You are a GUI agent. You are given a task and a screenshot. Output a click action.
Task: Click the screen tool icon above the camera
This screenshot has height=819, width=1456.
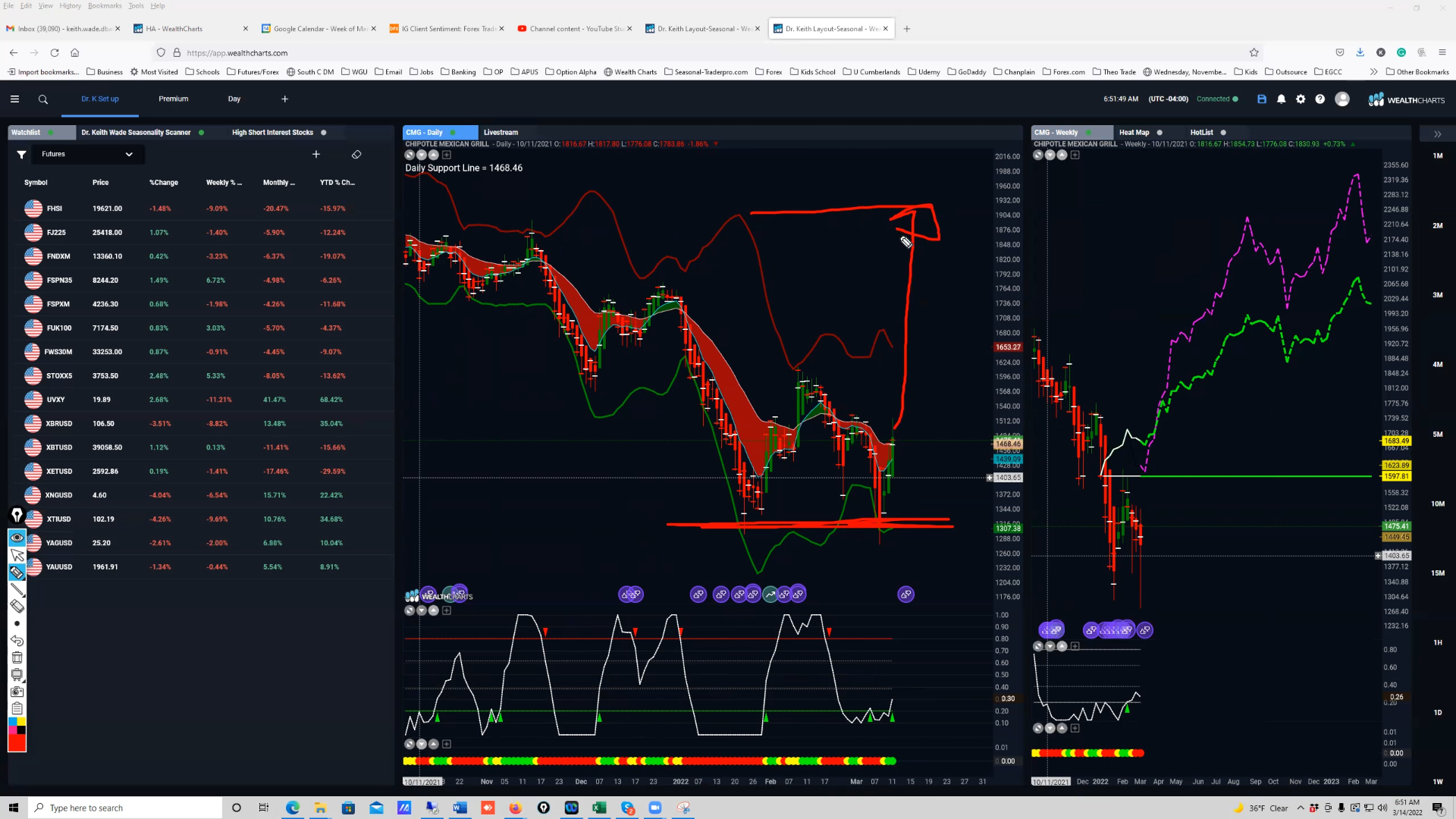click(x=17, y=675)
